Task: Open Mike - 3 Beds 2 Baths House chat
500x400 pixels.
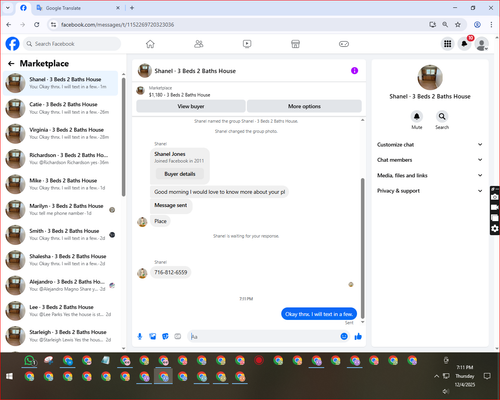Action: pos(61,184)
